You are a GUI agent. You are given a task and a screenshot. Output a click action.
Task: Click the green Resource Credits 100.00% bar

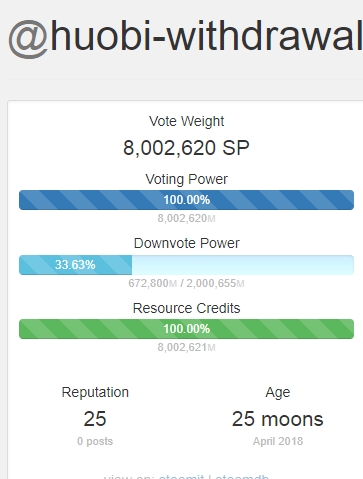pyautogui.click(x=186, y=329)
